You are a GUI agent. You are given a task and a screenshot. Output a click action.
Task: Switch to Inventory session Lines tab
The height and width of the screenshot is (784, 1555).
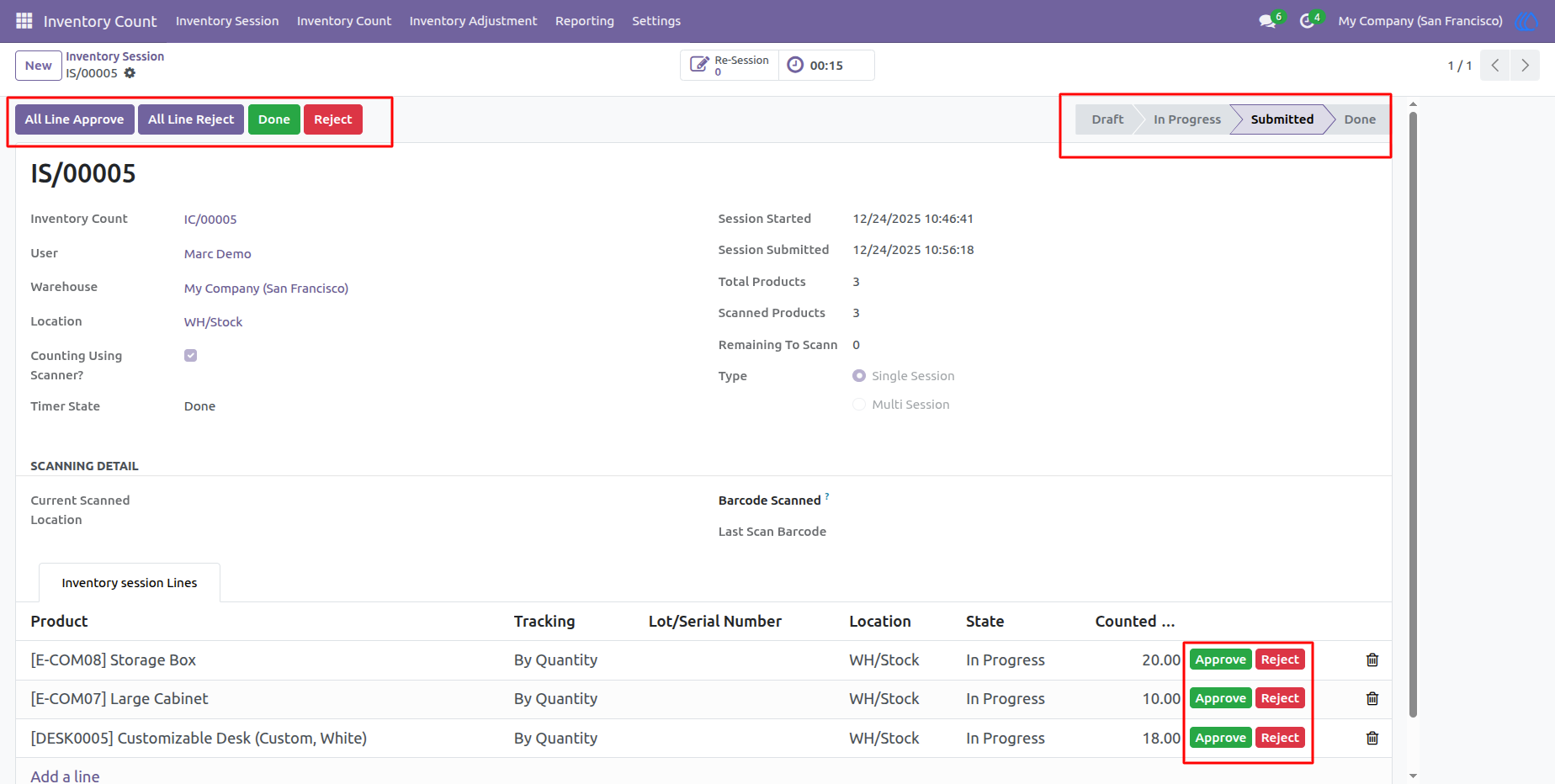click(x=130, y=583)
